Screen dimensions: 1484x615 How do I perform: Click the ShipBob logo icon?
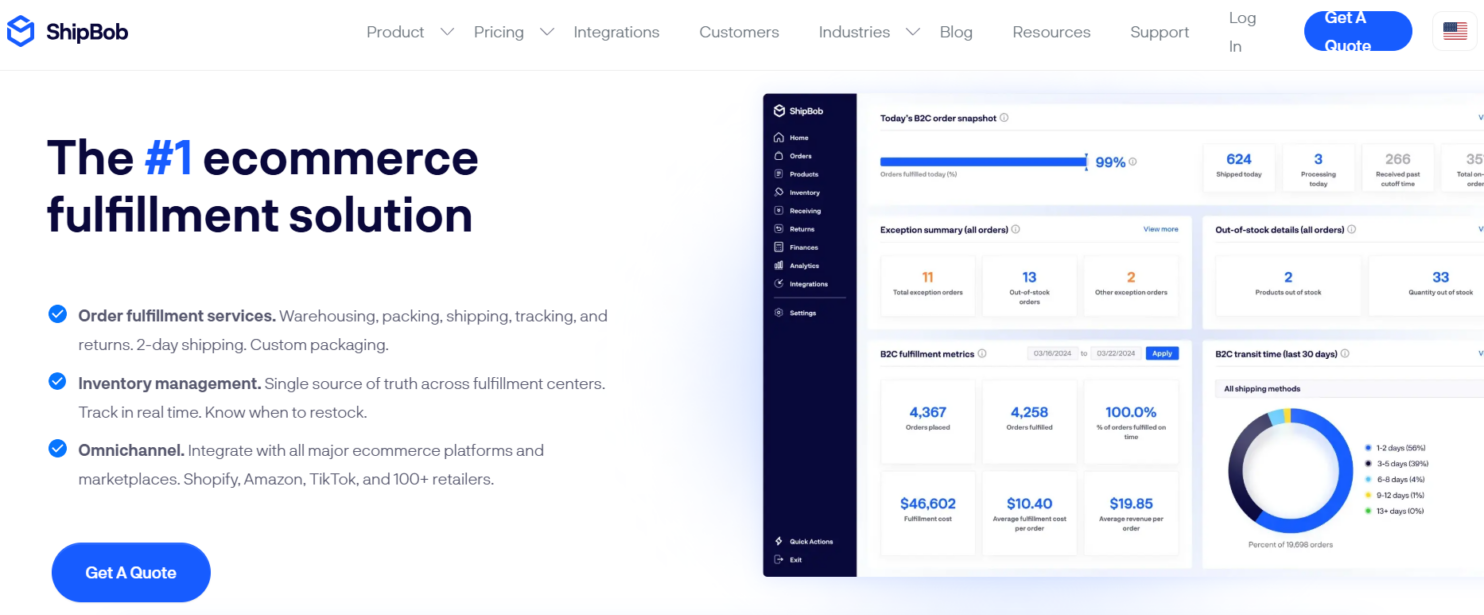click(18, 31)
